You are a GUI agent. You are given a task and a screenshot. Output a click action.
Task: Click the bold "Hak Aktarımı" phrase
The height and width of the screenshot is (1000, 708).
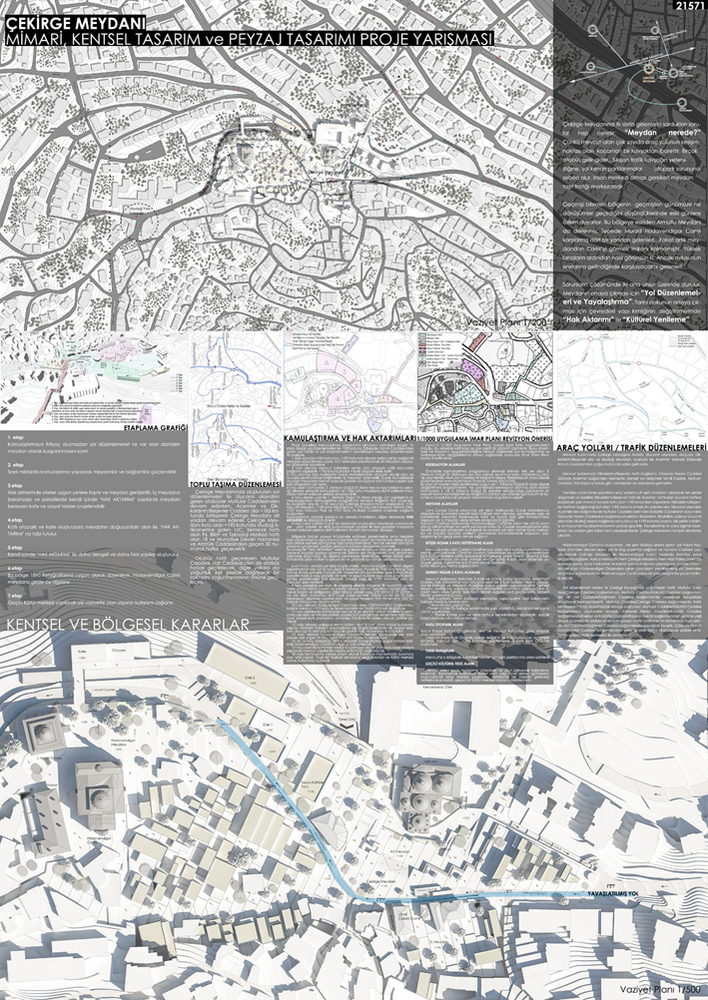587,318
